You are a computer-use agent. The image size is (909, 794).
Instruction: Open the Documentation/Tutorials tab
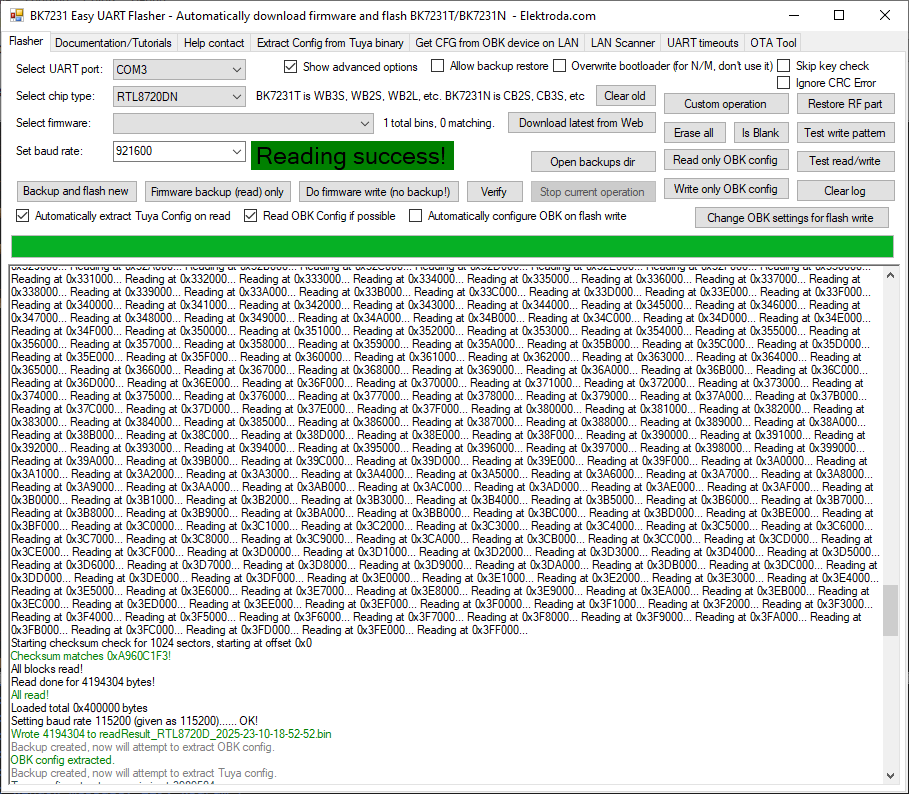click(113, 43)
